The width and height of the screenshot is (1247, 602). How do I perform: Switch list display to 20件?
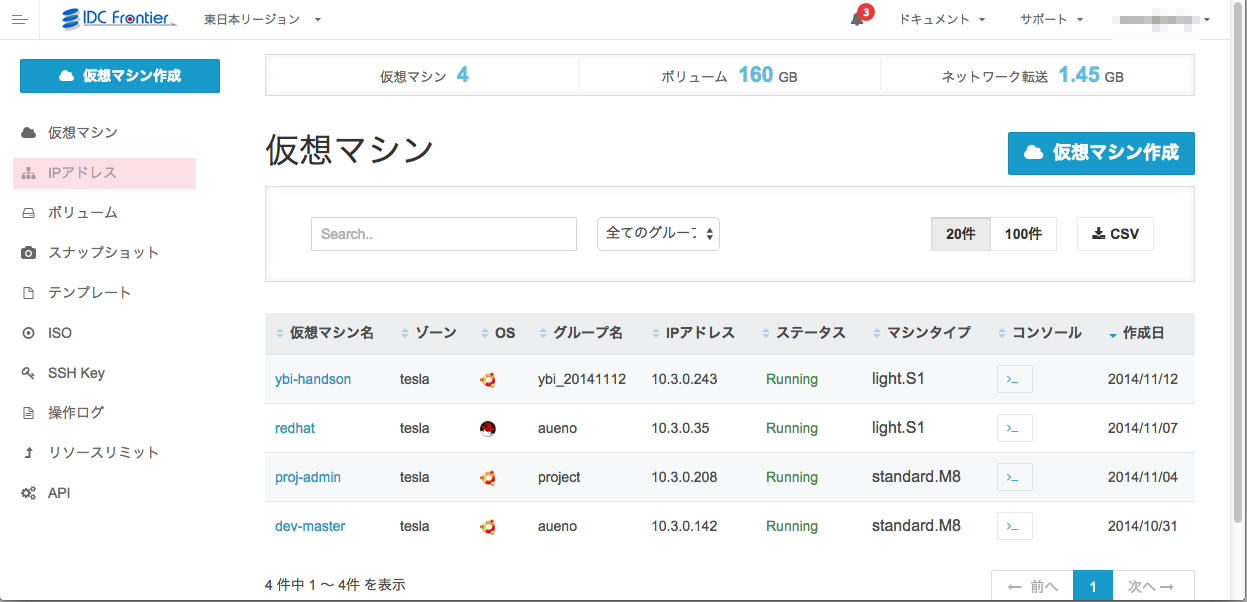pos(961,233)
